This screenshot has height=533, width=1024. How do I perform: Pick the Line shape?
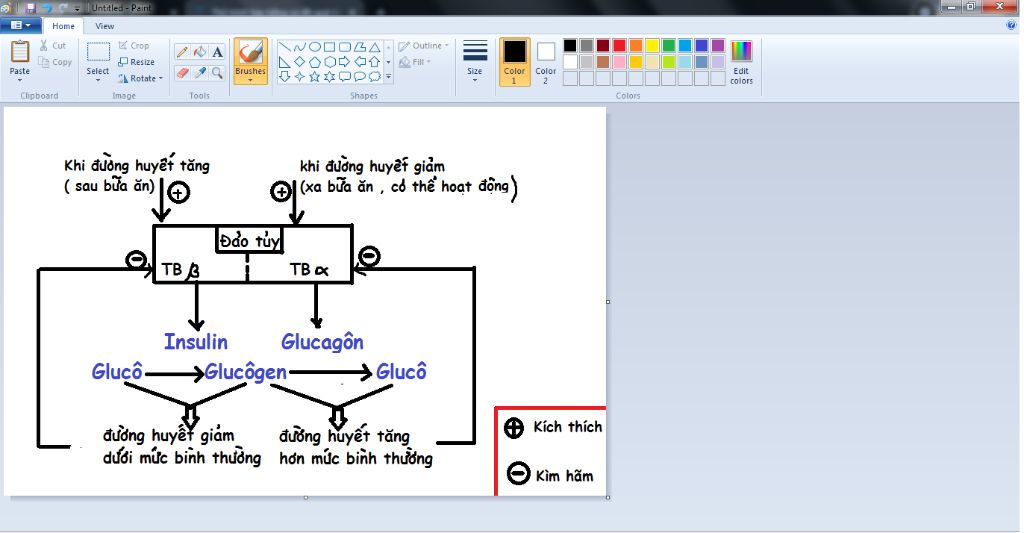(x=285, y=47)
